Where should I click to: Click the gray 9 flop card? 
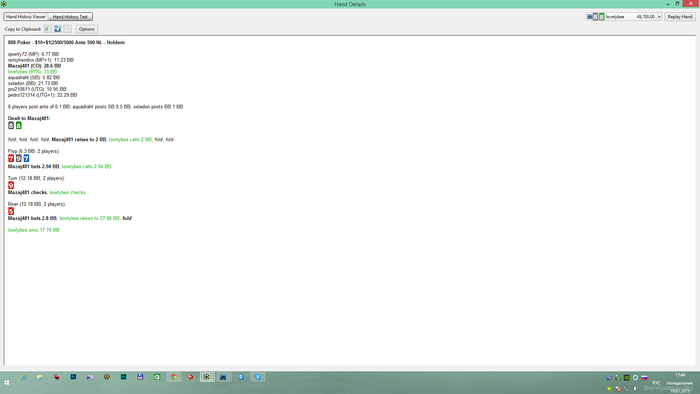pos(19,158)
